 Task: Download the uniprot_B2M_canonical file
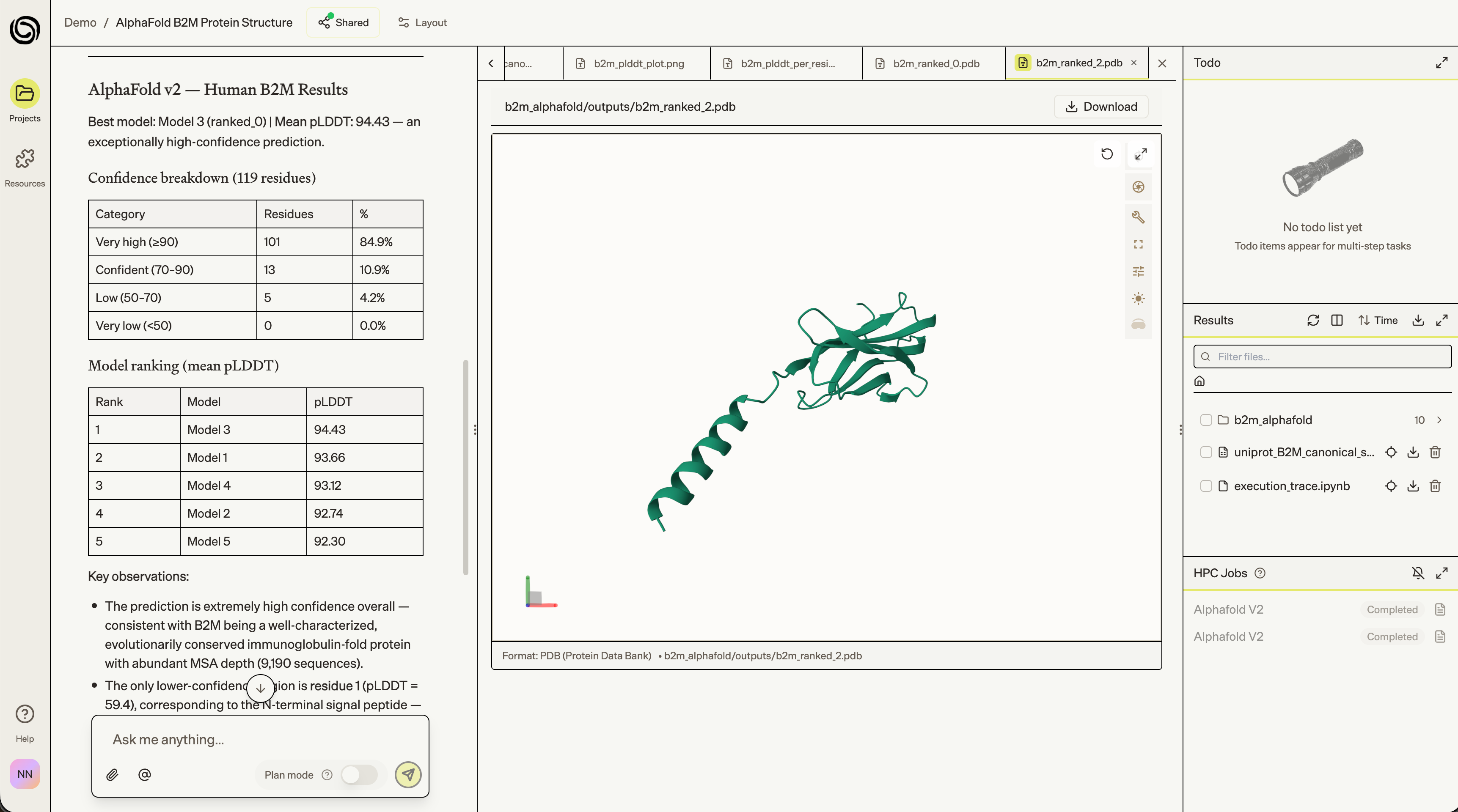1413,452
